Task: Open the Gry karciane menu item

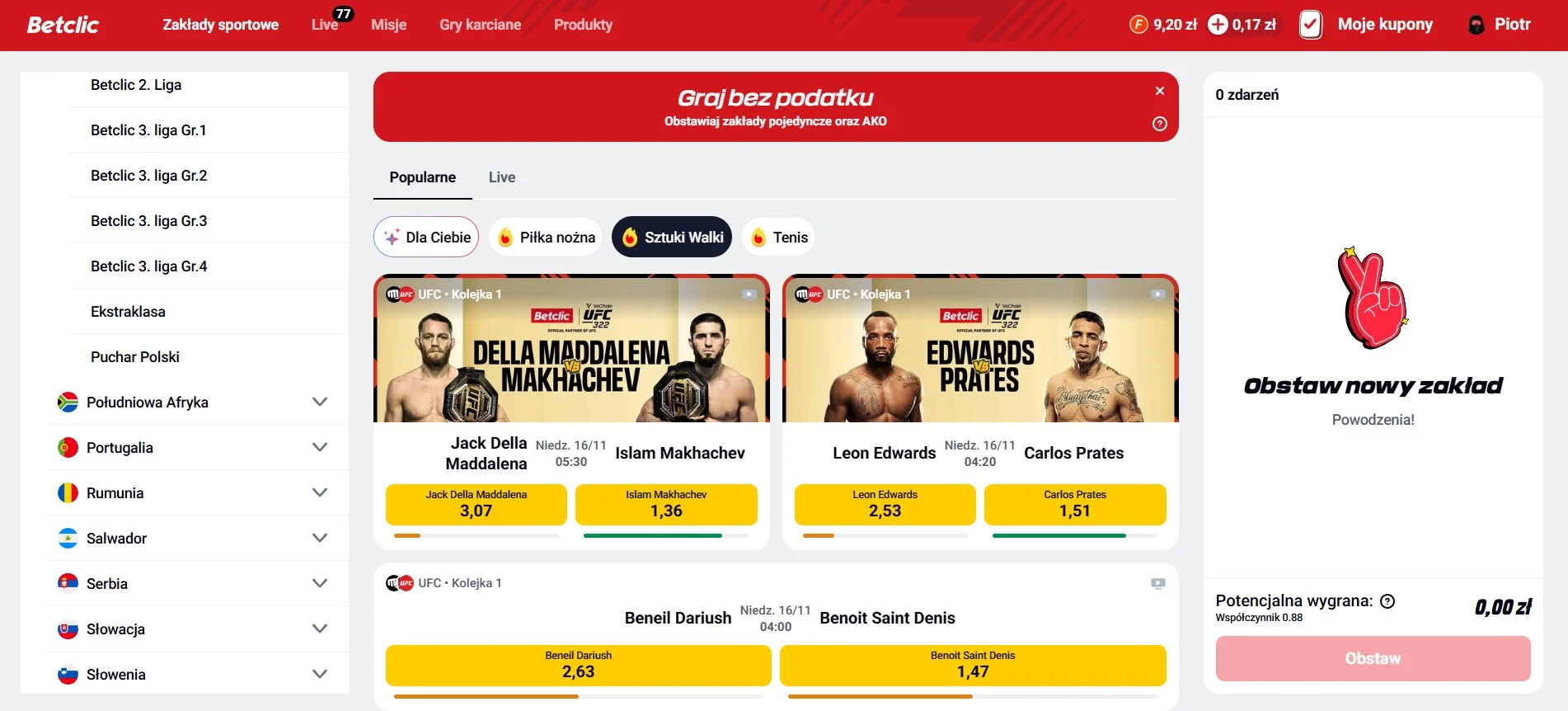Action: click(480, 24)
